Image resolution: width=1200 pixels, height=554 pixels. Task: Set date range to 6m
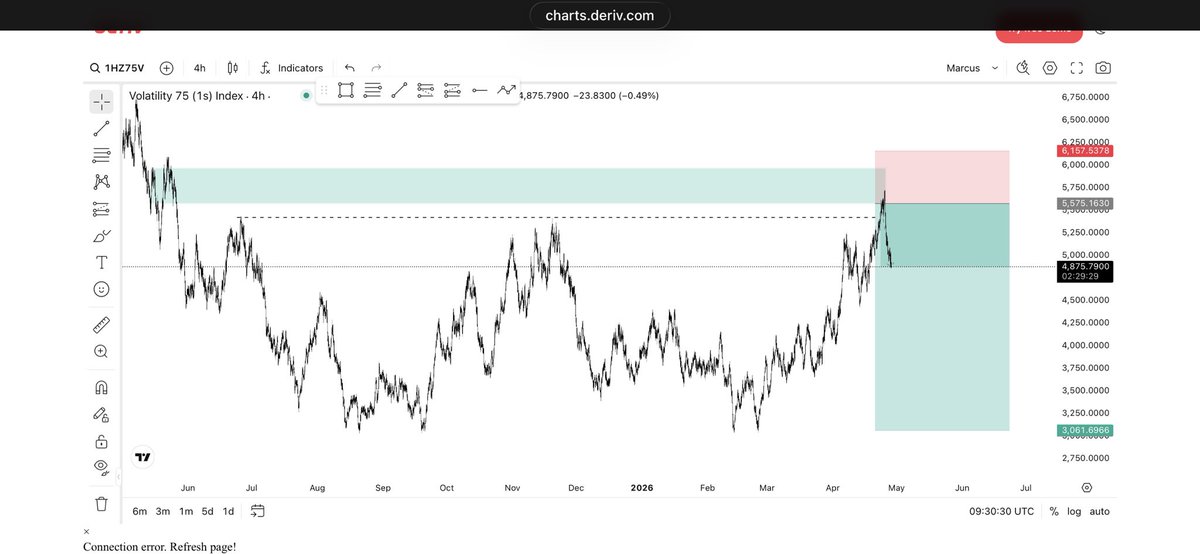coord(140,511)
